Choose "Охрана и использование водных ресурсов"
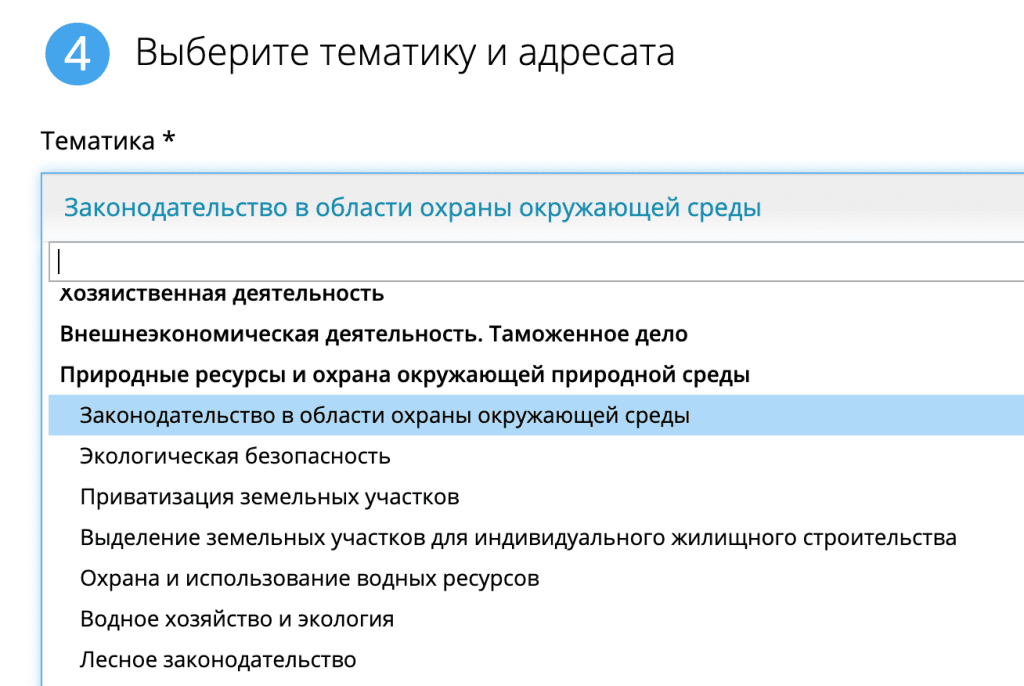 [x=309, y=579]
